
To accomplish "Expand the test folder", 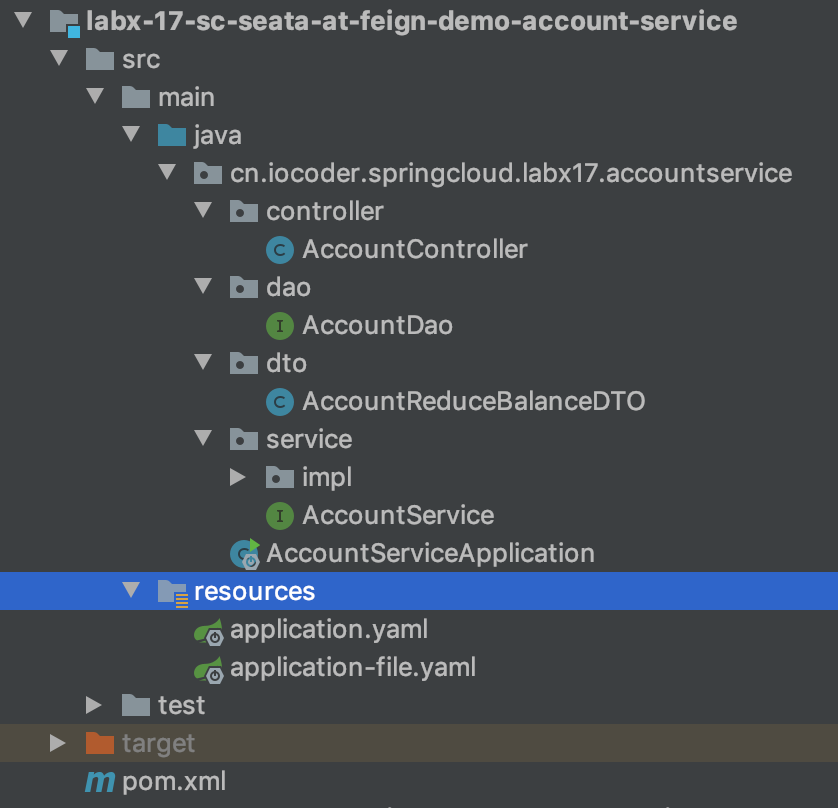I will pyautogui.click(x=93, y=705).
